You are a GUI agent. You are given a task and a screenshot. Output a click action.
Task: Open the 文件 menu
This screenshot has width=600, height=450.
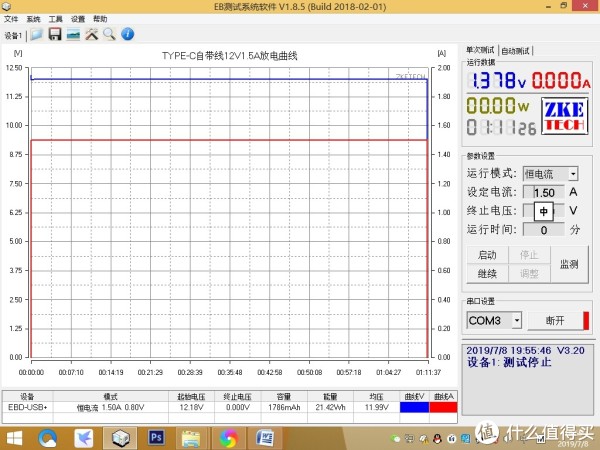pos(11,19)
